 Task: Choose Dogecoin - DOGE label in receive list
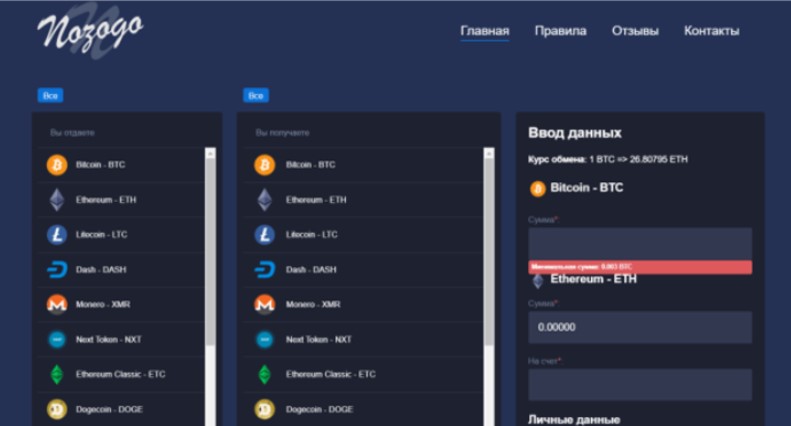319,409
